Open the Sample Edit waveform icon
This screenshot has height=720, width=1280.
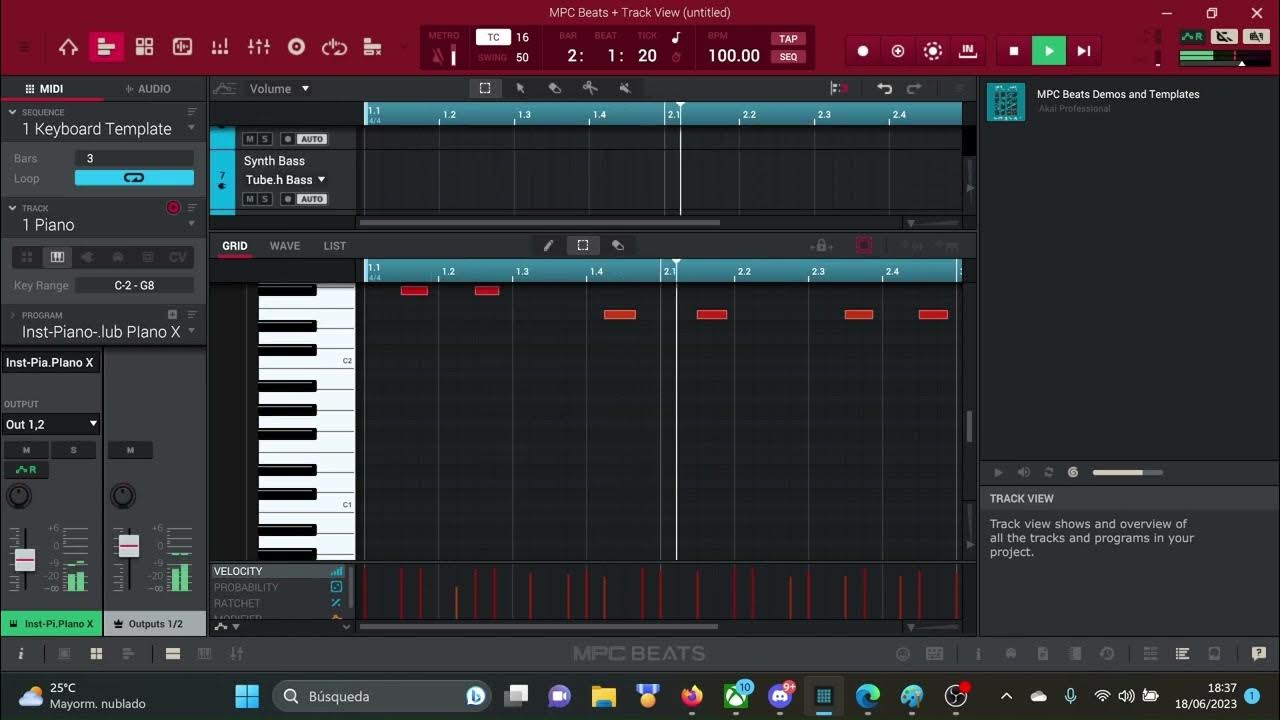pos(182,47)
